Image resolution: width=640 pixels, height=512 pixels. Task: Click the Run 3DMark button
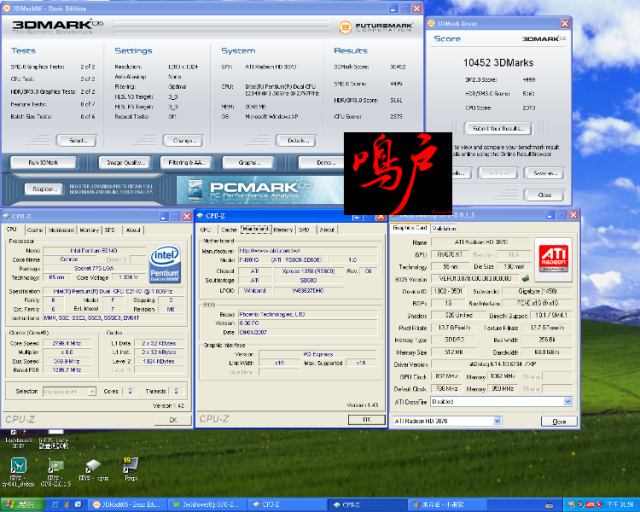pyautogui.click(x=43, y=163)
